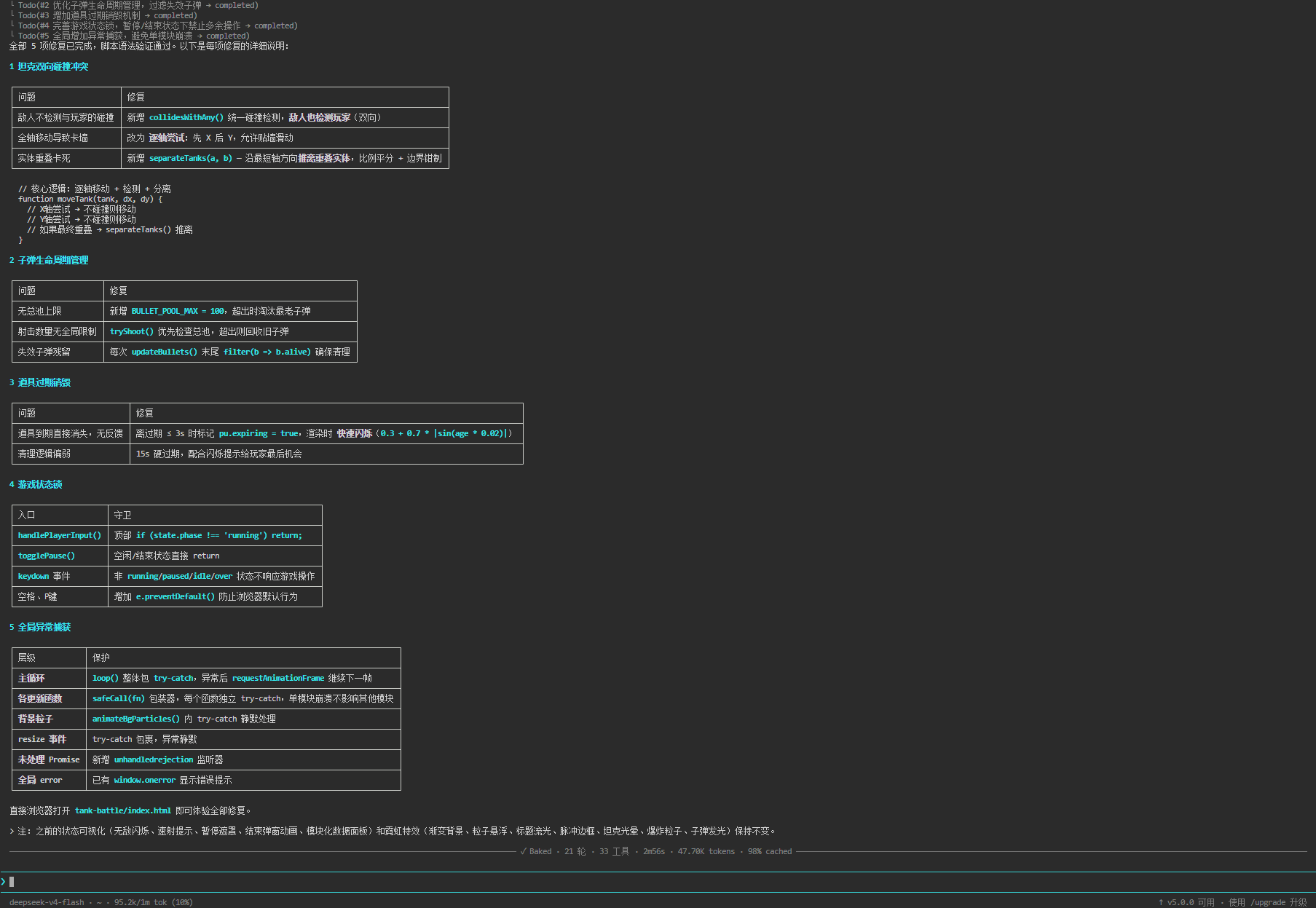The width and height of the screenshot is (1316, 908).
Task: Click the '>' prompt symbol at input
Action: click(4, 882)
